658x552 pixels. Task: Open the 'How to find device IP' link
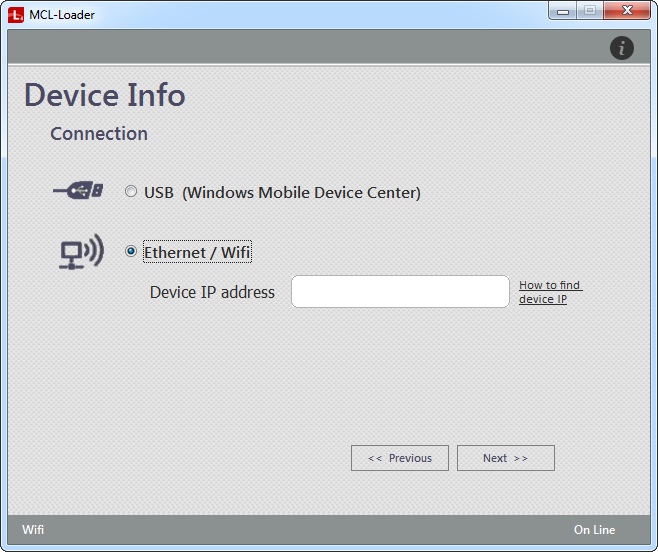(549, 292)
